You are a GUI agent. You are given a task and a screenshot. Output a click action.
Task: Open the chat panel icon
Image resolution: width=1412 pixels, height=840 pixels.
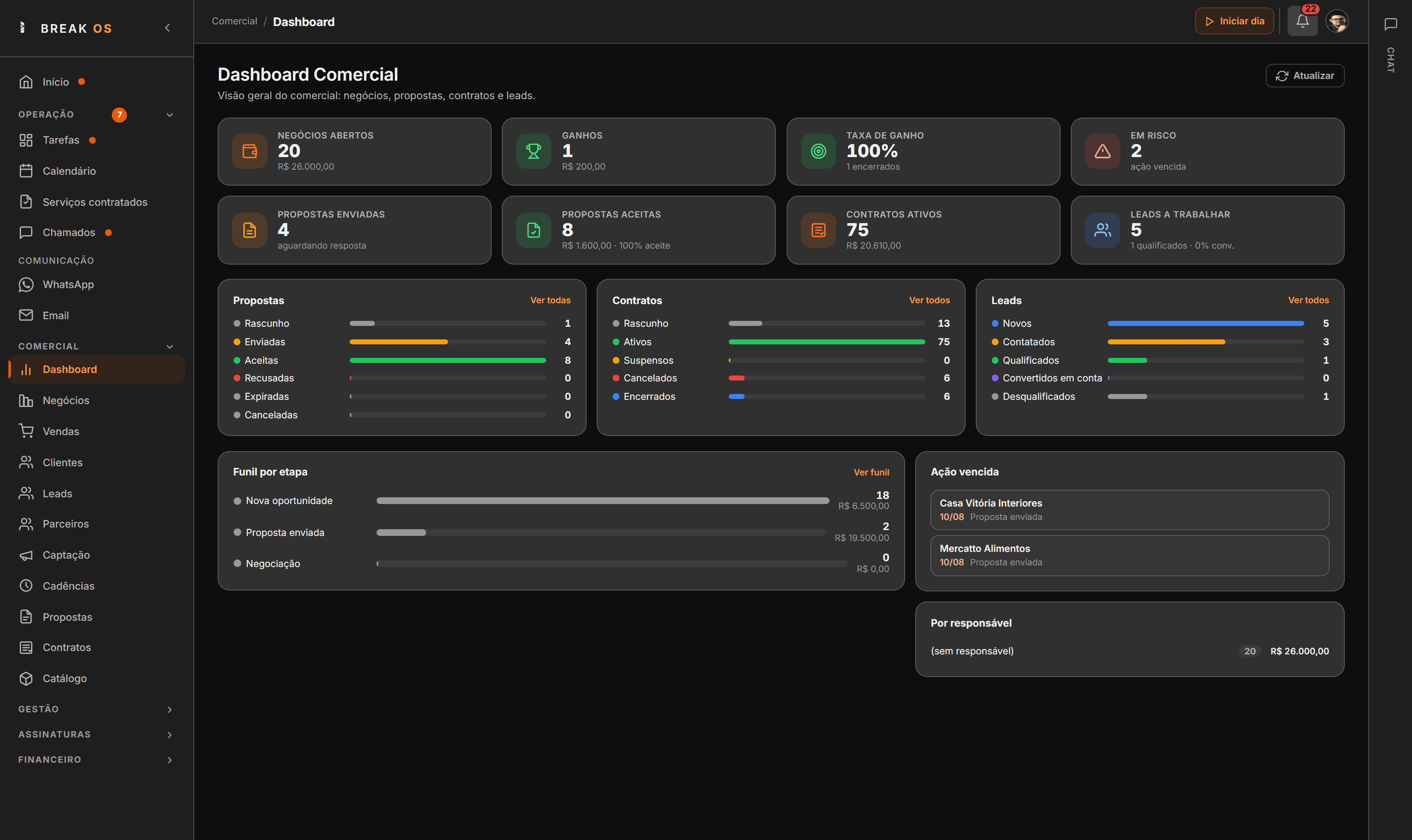[1391, 24]
